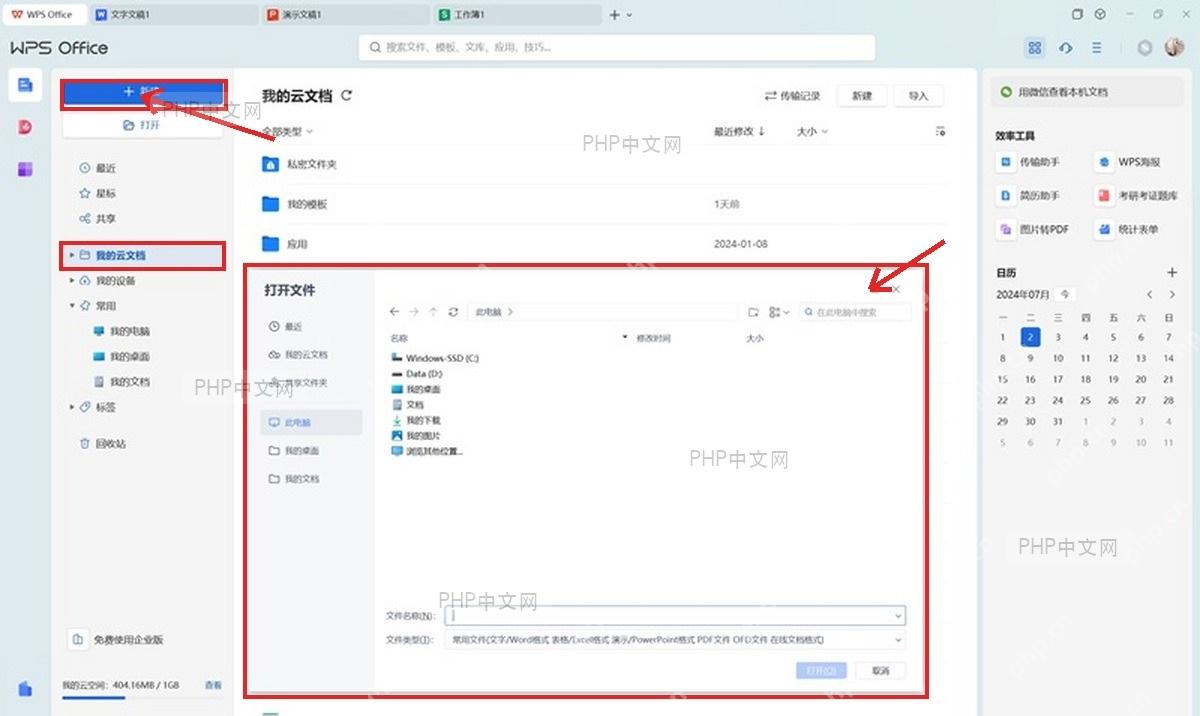Create new folder in open-file dialog

(x=754, y=312)
